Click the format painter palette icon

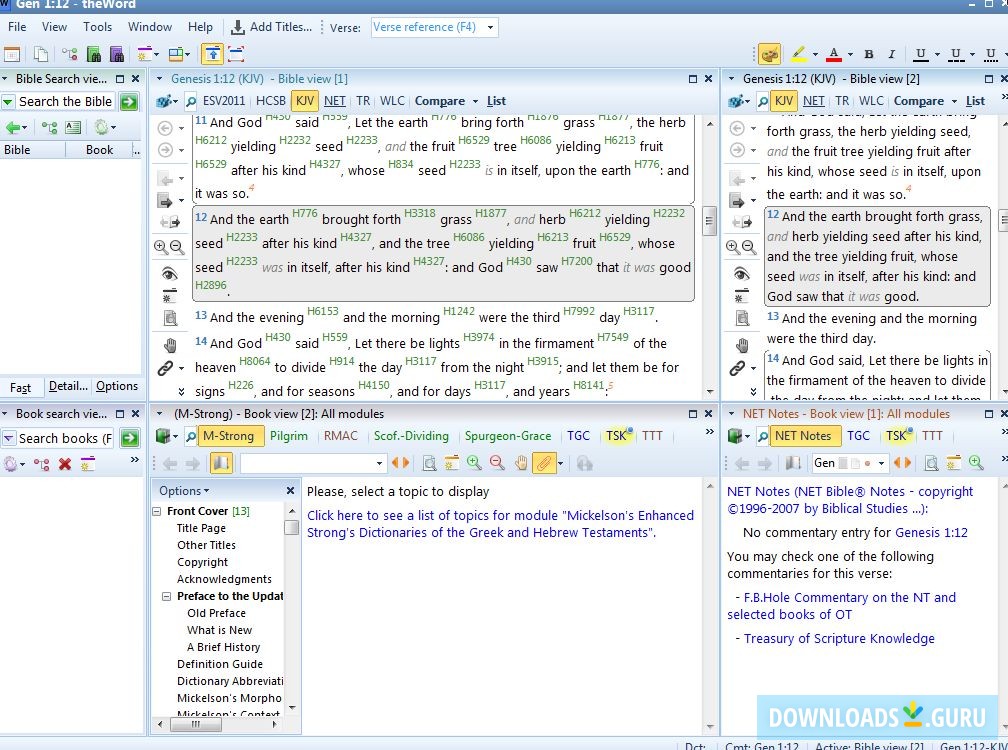pos(770,54)
